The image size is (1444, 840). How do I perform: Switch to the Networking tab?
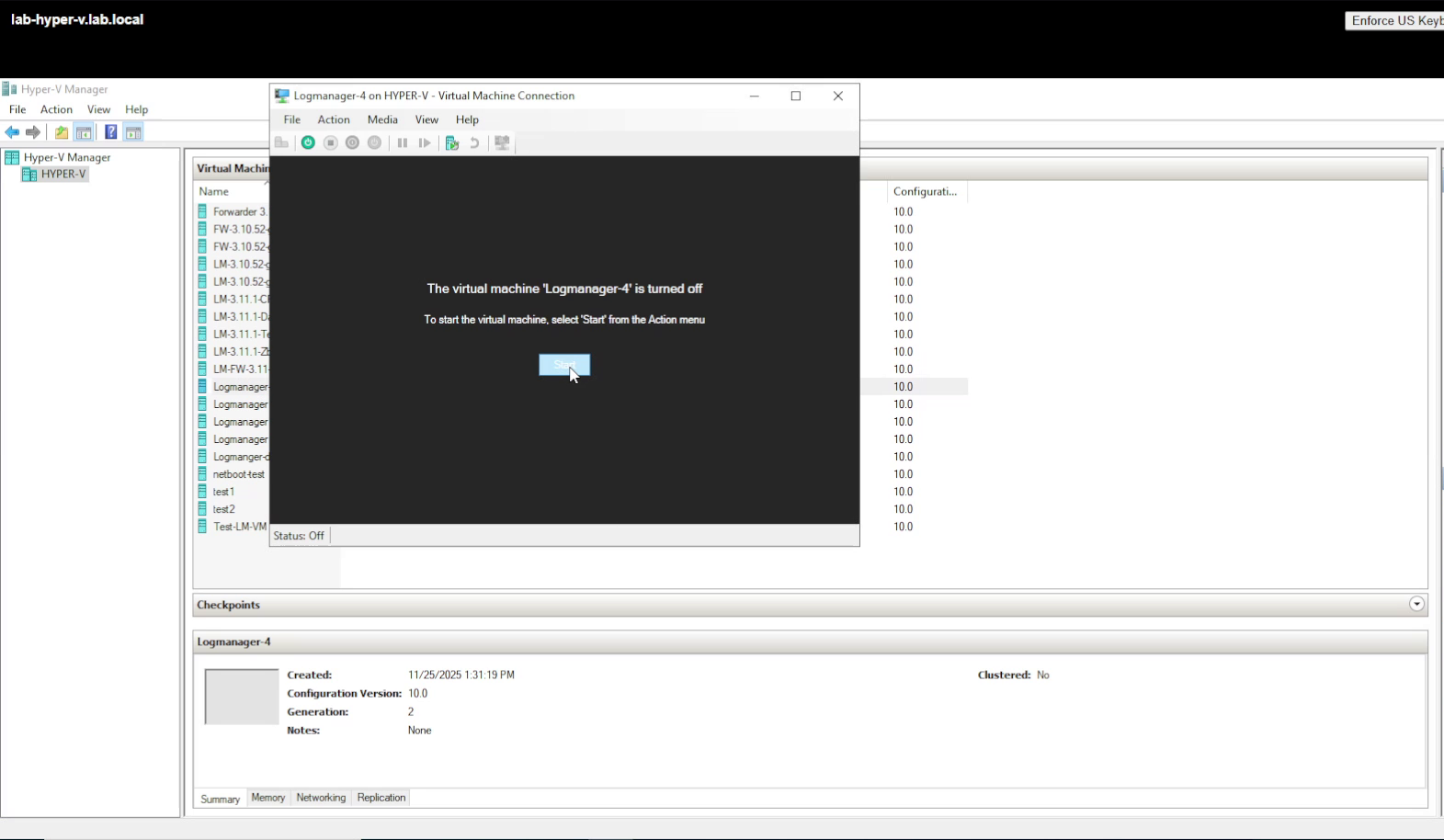pyautogui.click(x=321, y=798)
